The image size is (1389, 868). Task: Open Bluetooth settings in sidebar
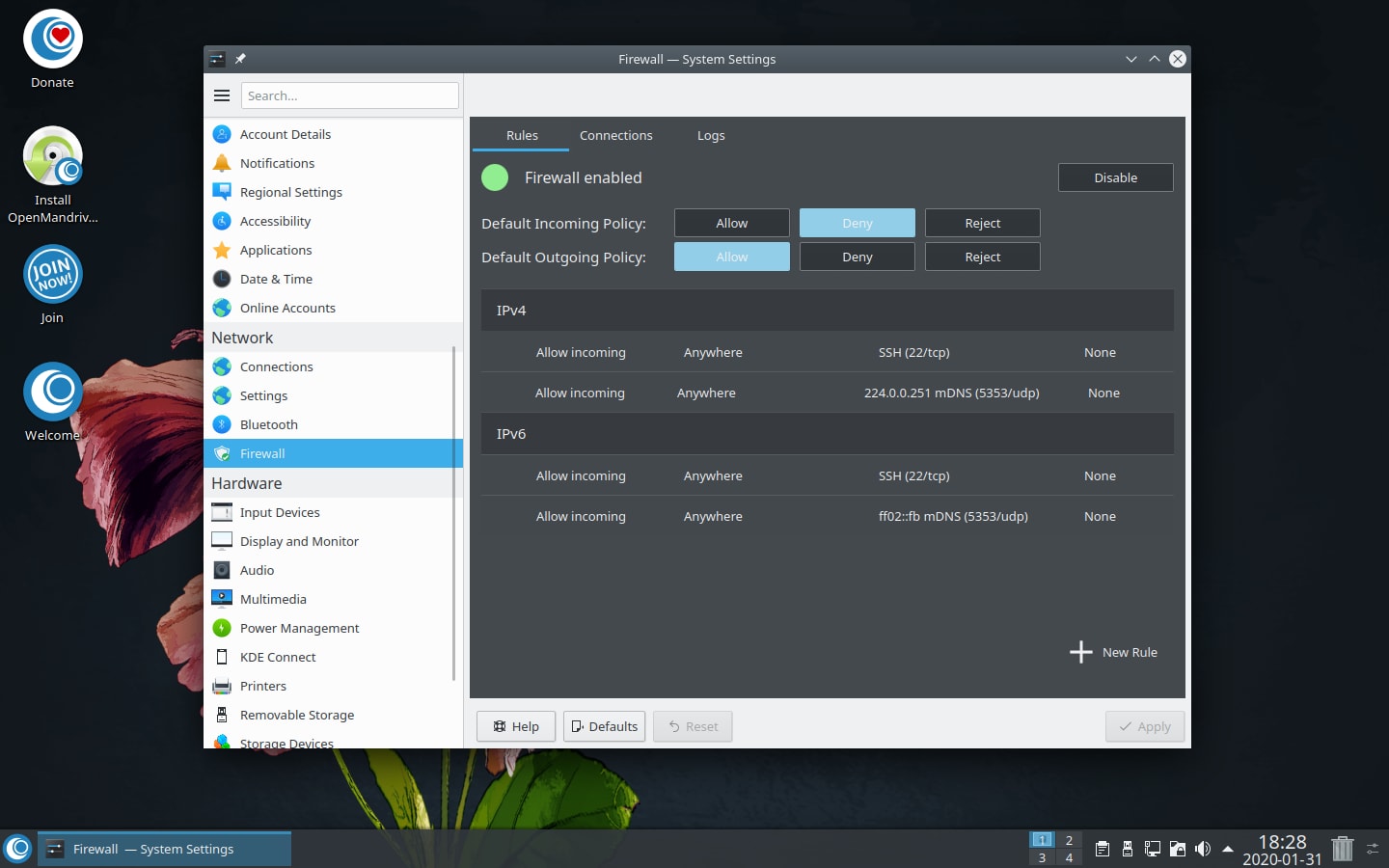point(268,424)
